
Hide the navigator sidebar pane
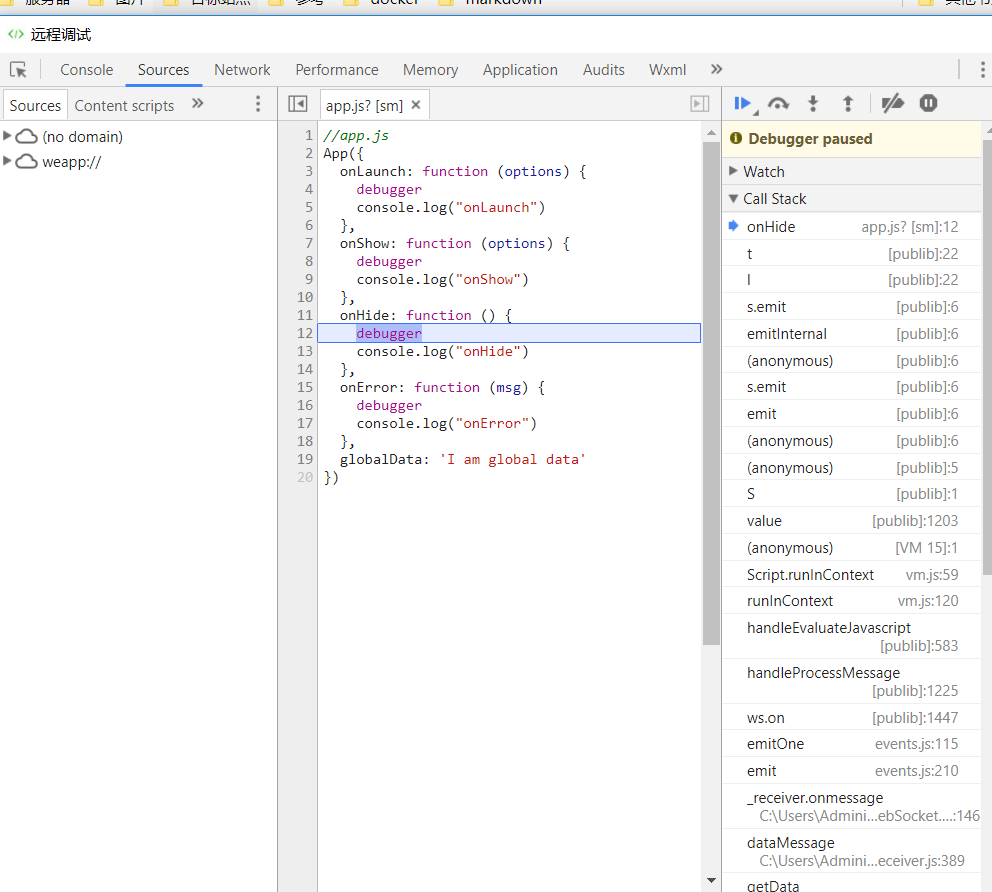coord(297,104)
